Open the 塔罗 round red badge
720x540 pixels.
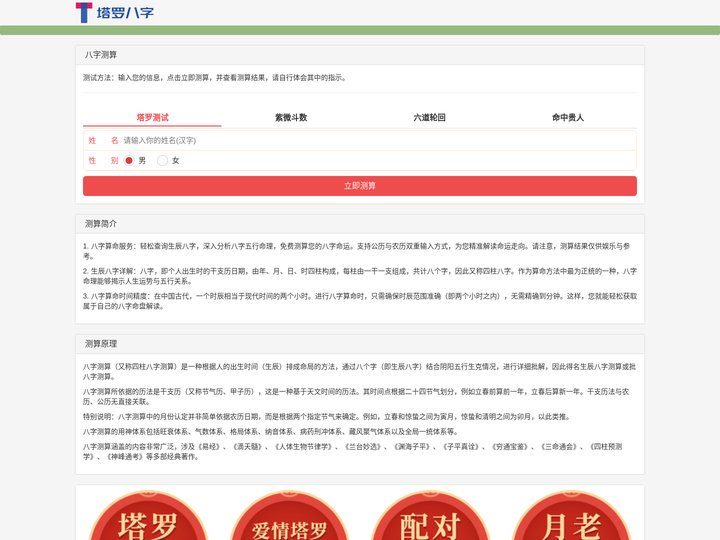point(148,516)
